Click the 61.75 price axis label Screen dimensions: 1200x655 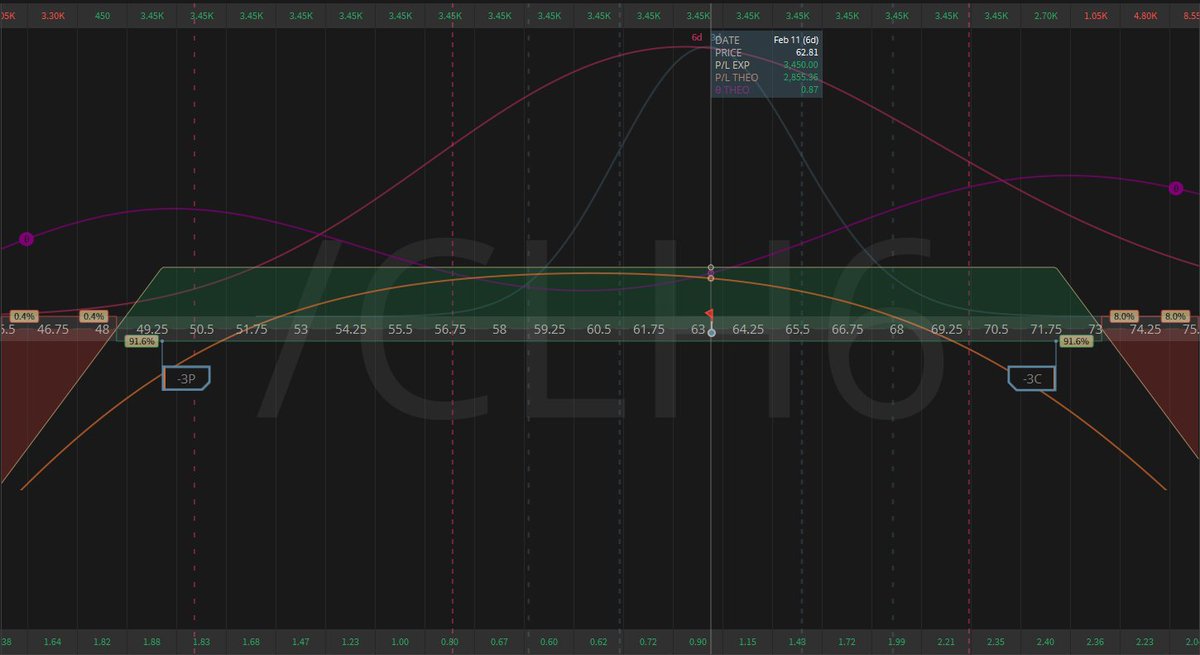pyautogui.click(x=649, y=328)
